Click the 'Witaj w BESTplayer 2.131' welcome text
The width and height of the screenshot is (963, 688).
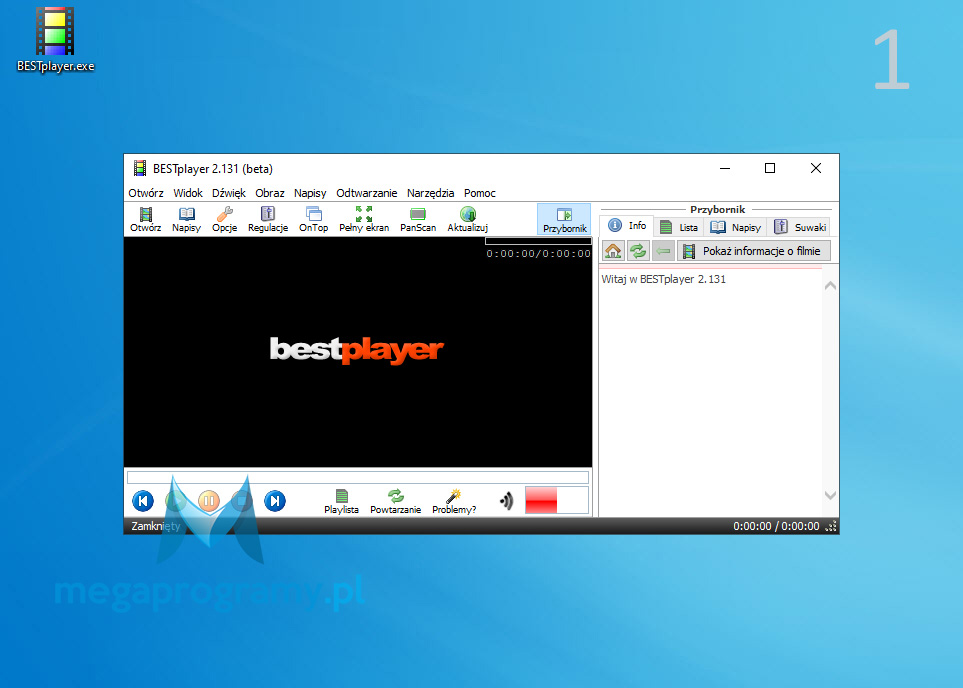(663, 279)
